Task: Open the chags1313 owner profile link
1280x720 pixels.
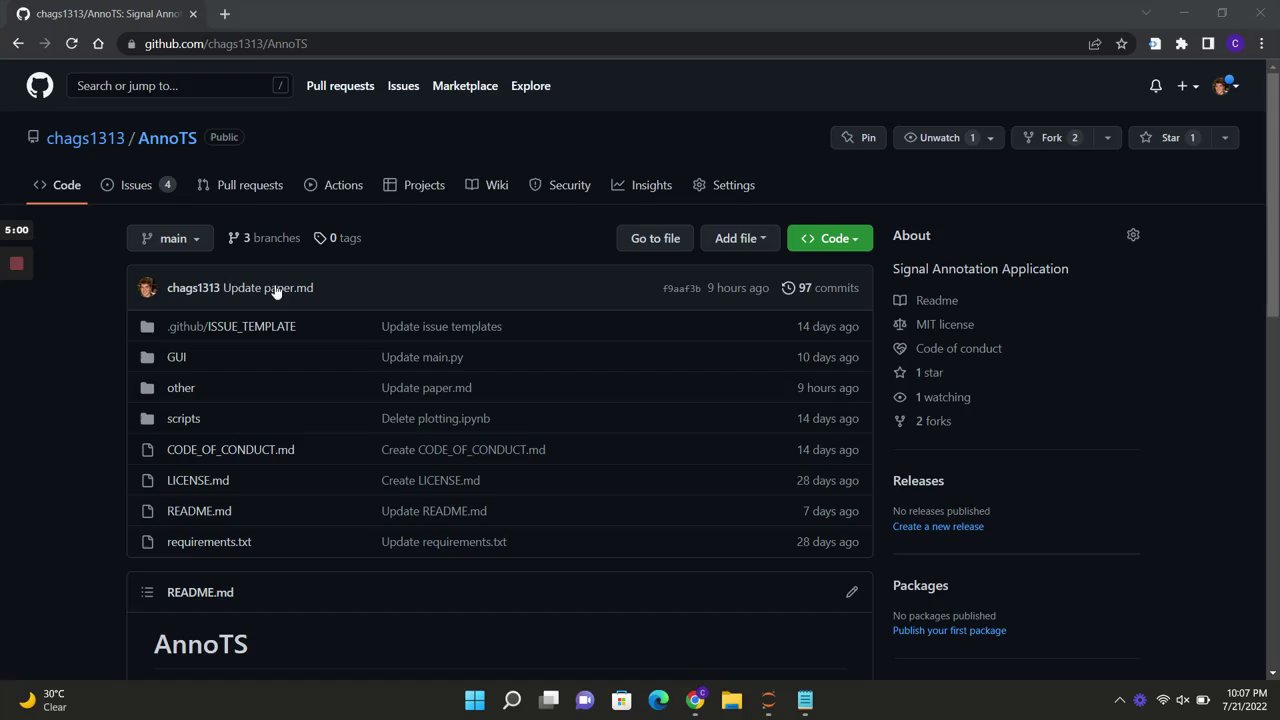Action: (85, 138)
